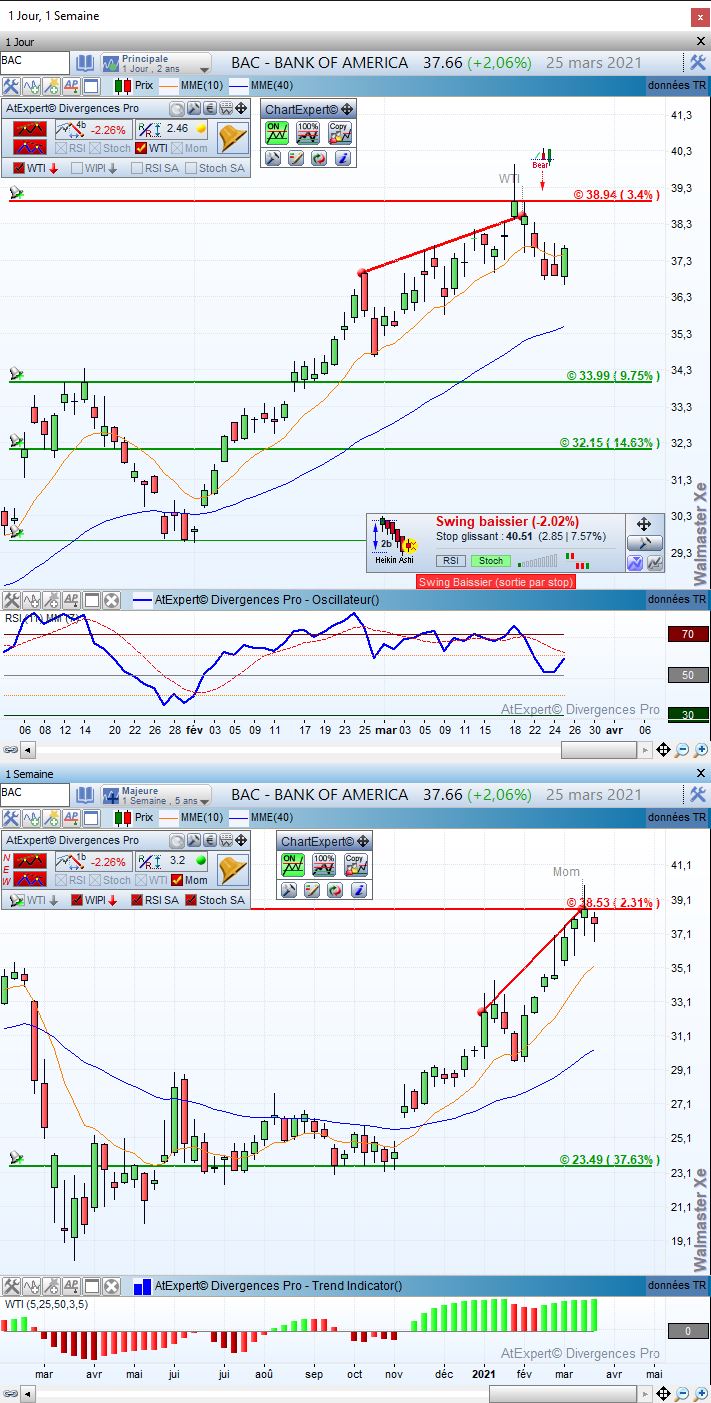711x1403 pixels.
Task: Click the blue Oscillateur line swatch in the oscillator header
Action: click(x=142, y=600)
